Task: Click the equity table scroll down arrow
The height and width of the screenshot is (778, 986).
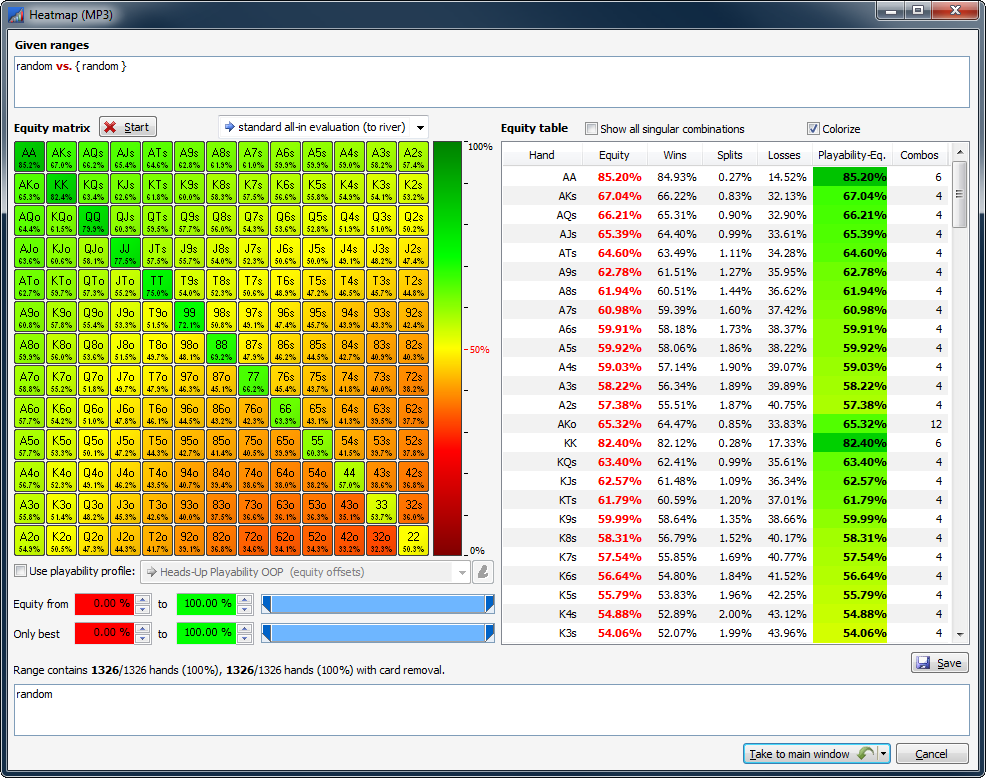Action: (960, 635)
